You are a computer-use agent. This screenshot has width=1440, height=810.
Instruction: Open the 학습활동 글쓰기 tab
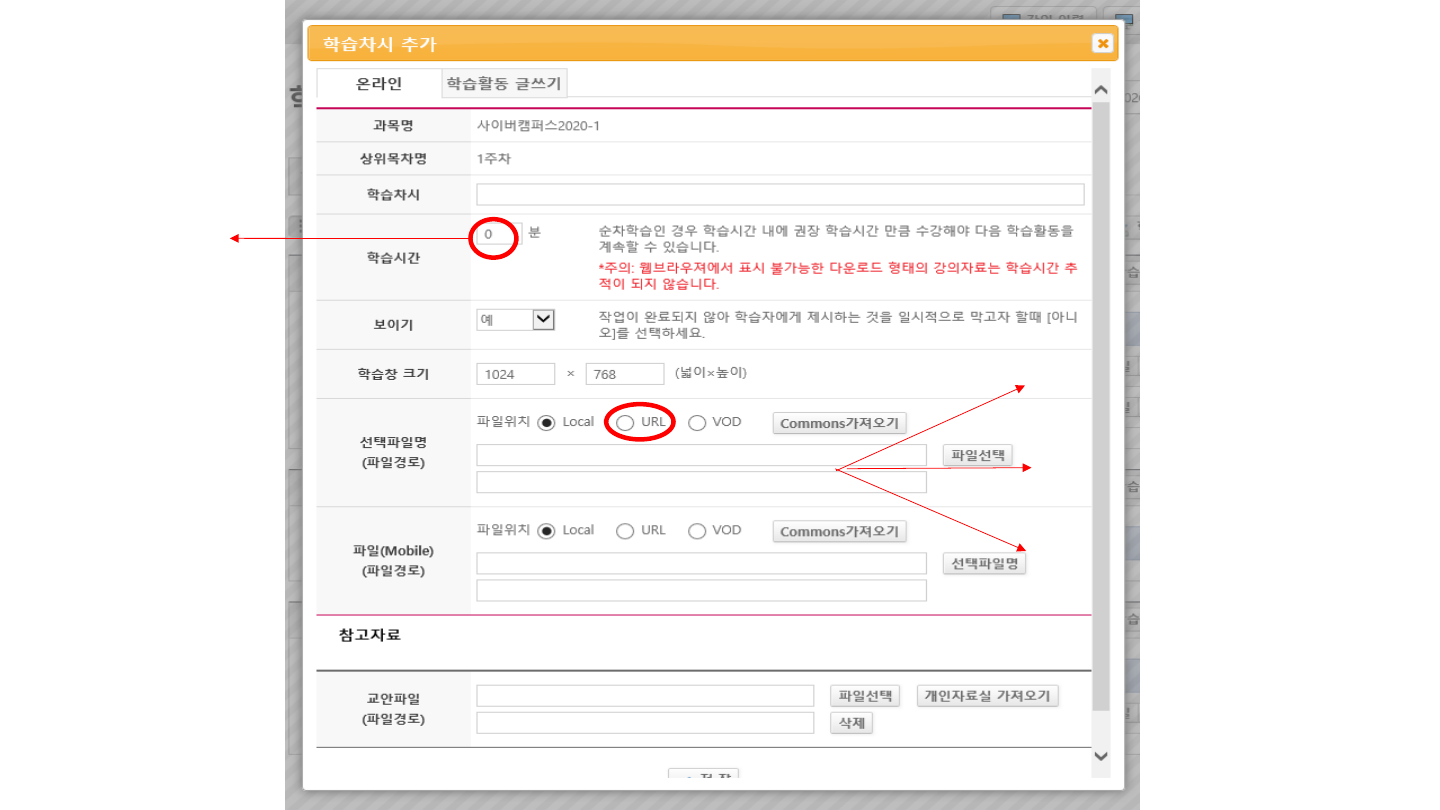(x=504, y=84)
